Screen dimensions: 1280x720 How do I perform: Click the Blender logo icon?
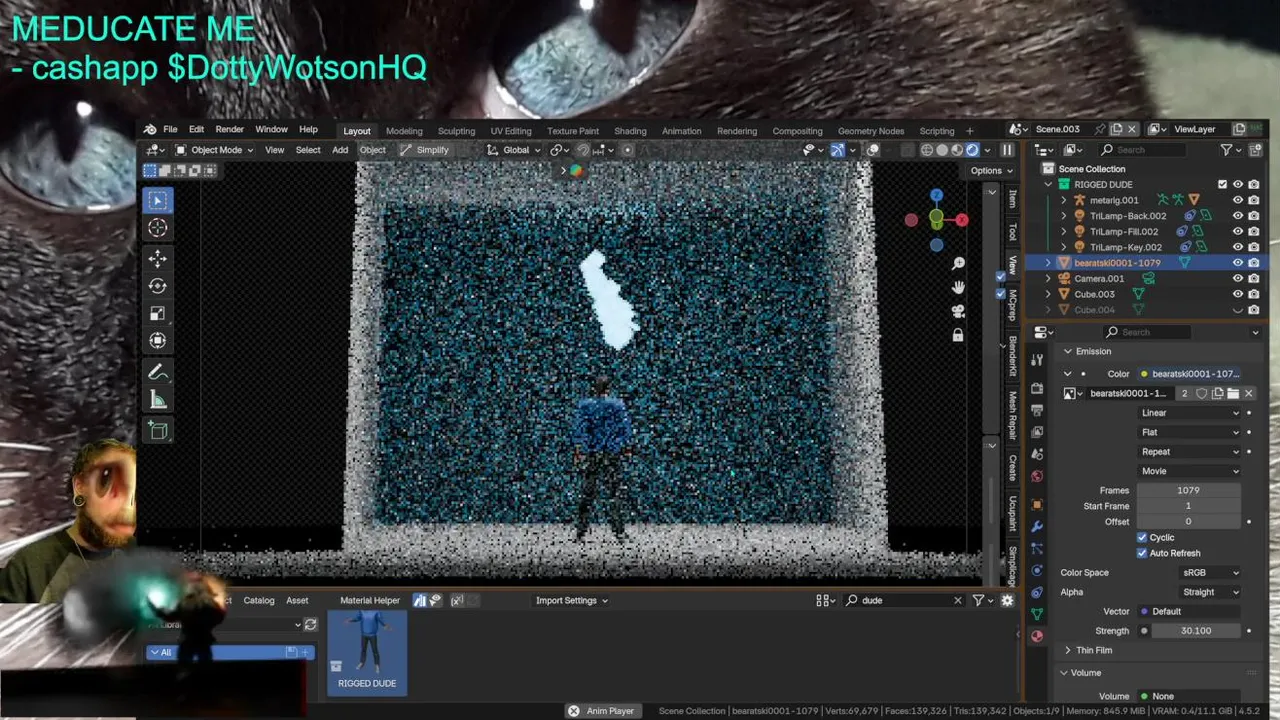pyautogui.click(x=149, y=130)
